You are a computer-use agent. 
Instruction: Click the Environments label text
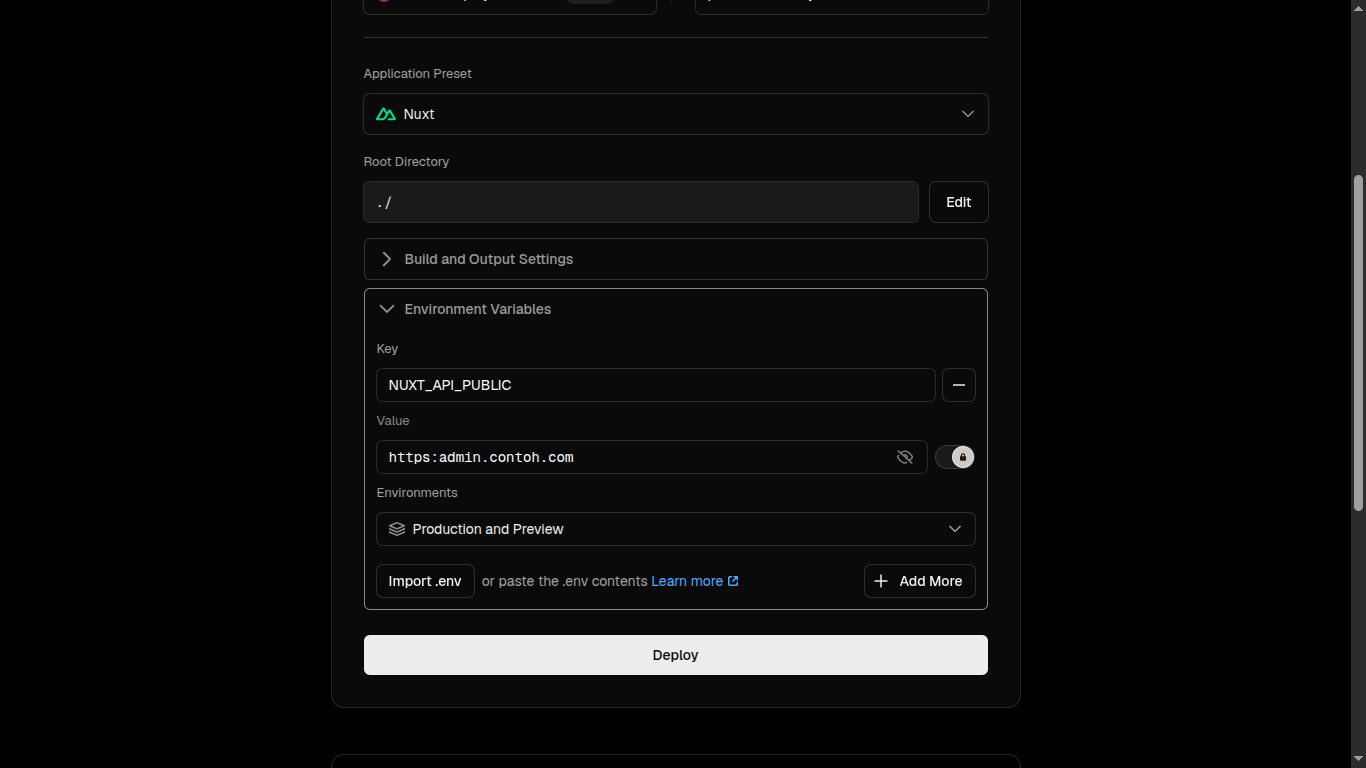point(417,493)
